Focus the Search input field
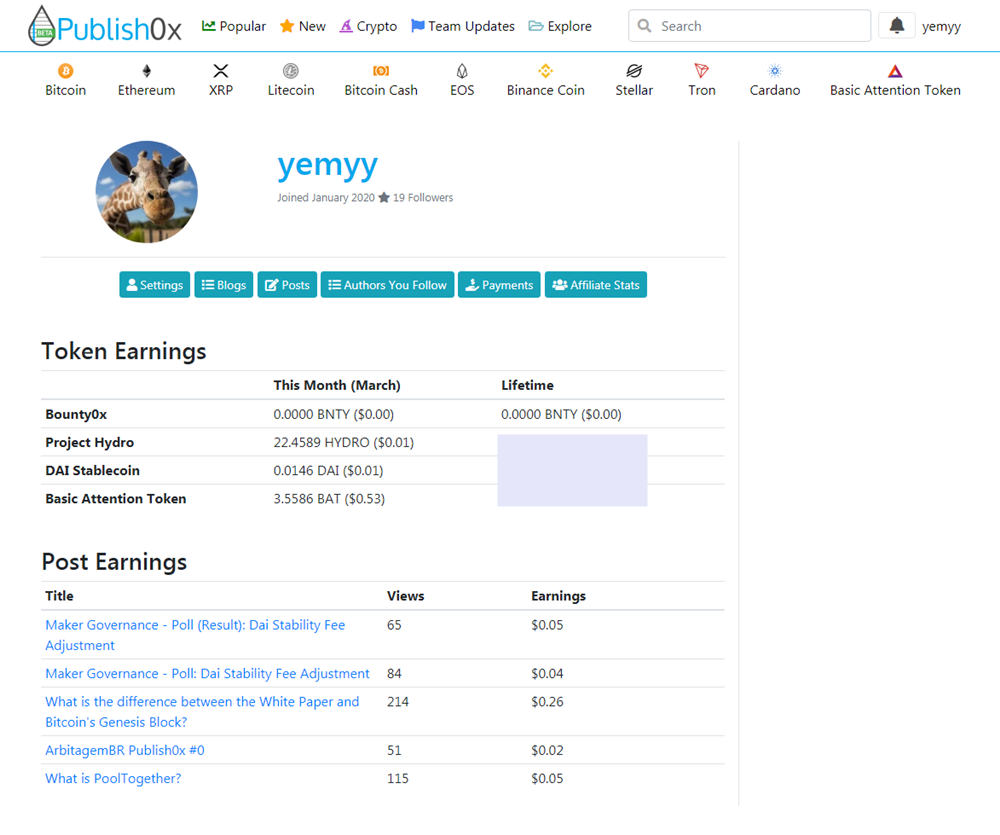Screen dimensions: 1000x835 click(x=749, y=26)
